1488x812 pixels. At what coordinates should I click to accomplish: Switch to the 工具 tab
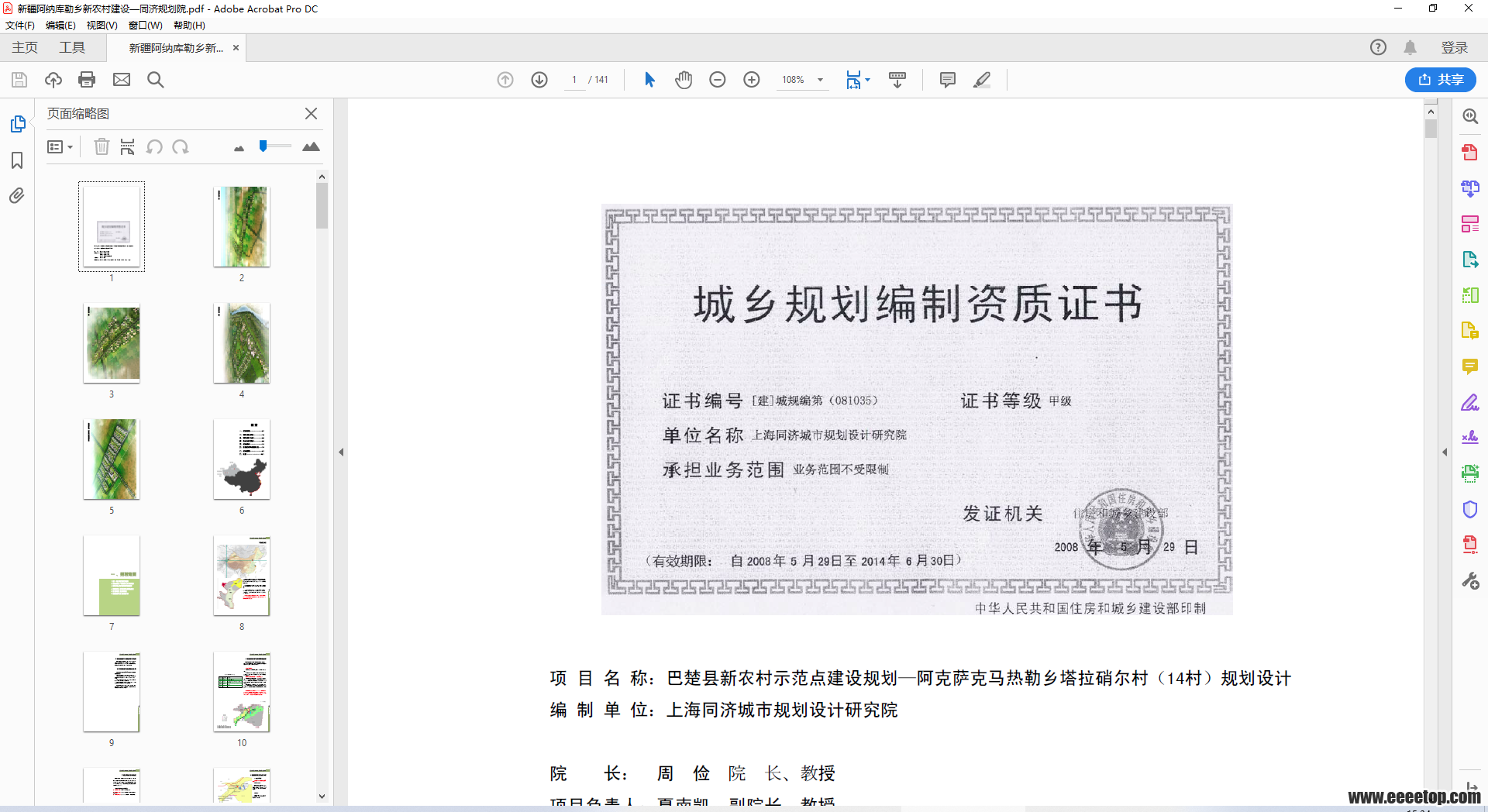pyautogui.click(x=72, y=47)
